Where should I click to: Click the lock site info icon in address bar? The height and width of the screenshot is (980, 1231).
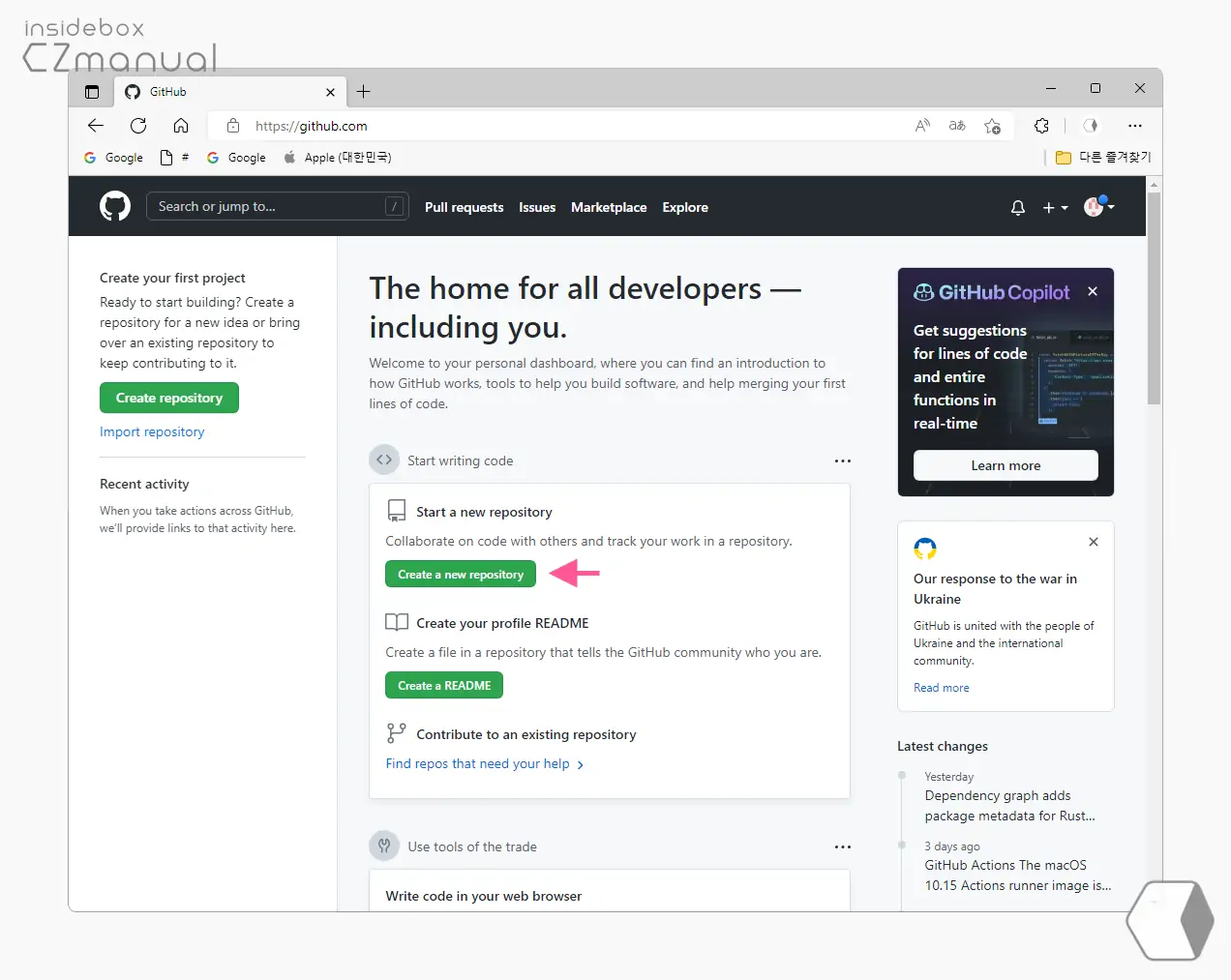pyautogui.click(x=232, y=126)
